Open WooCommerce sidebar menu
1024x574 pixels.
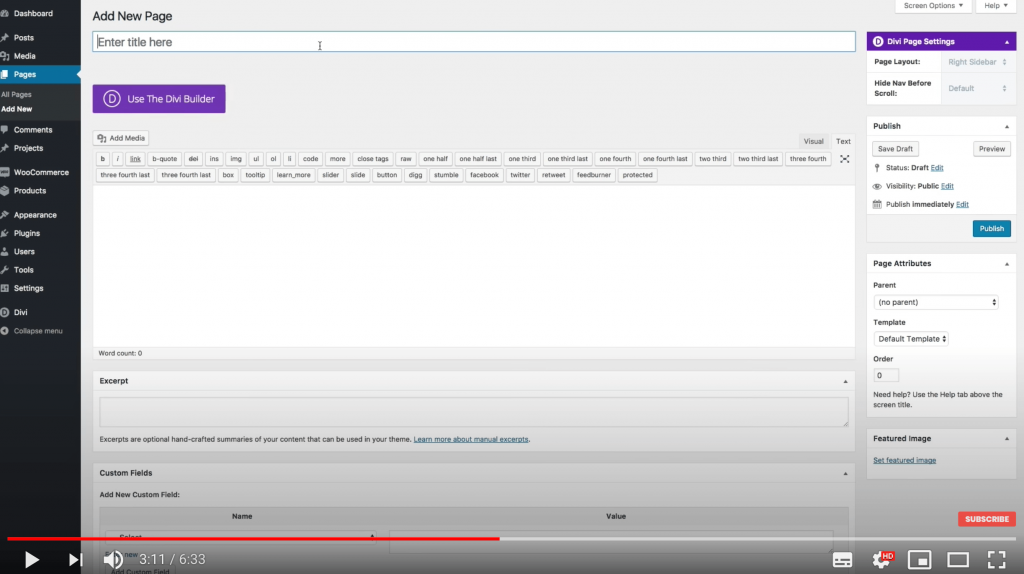(41, 172)
